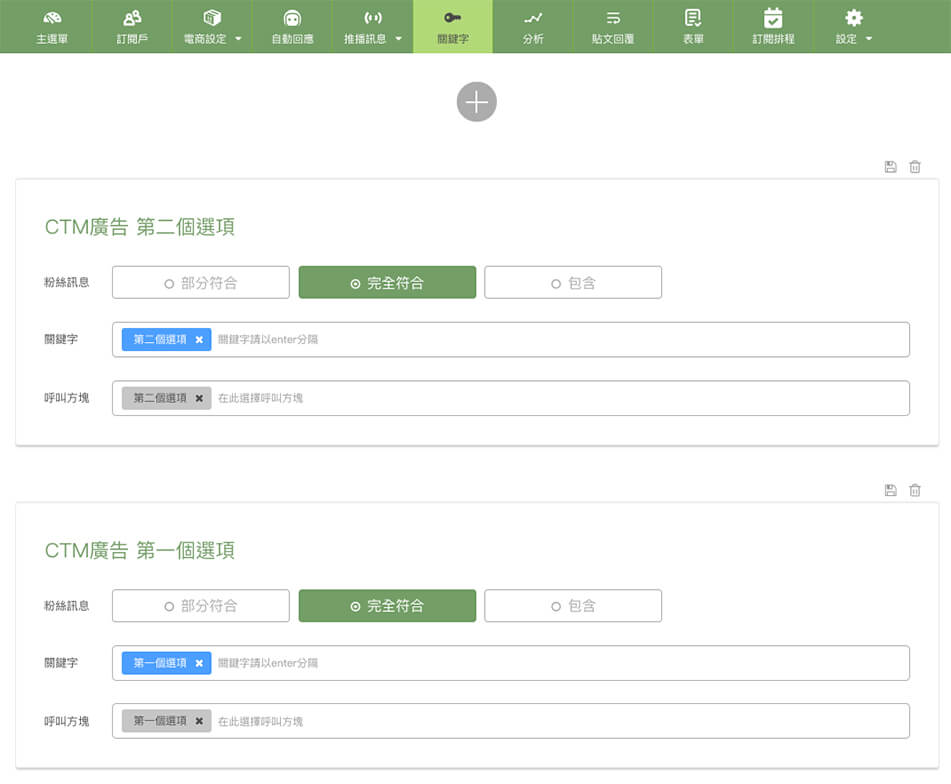
Task: Expand the 電商設定 dropdown menu
Action: coord(212,26)
